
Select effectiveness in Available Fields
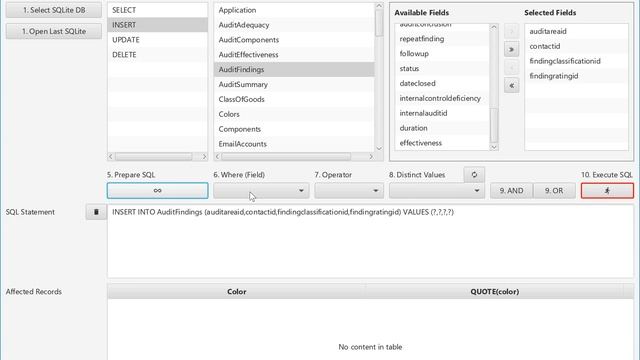click(x=442, y=143)
